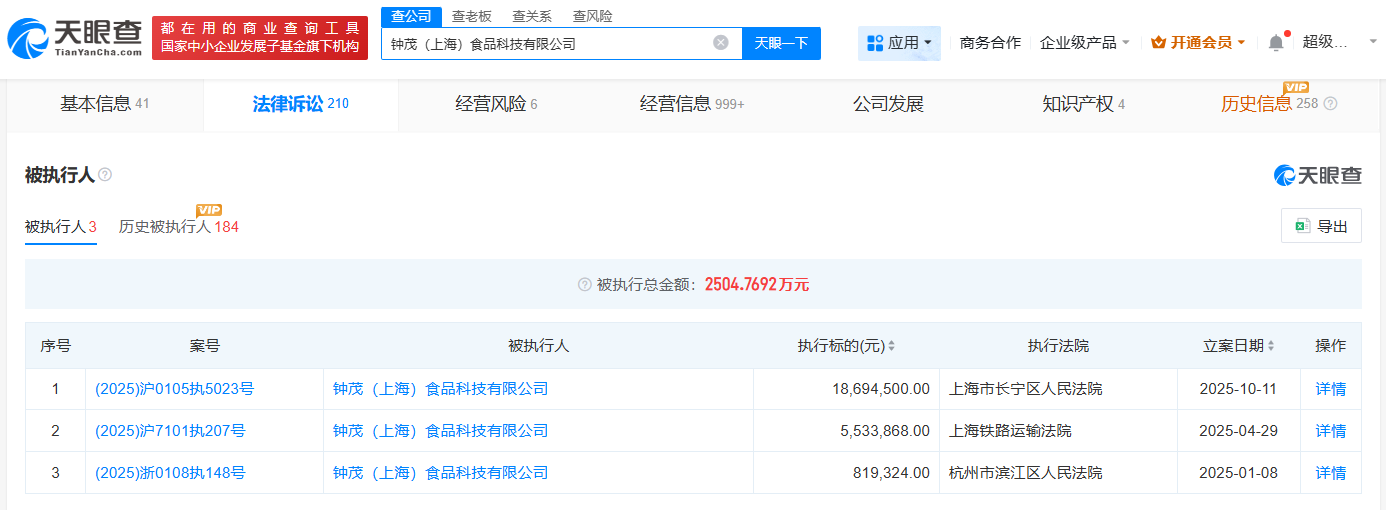Open 详情 for the 2025-04-29 case

1330,431
